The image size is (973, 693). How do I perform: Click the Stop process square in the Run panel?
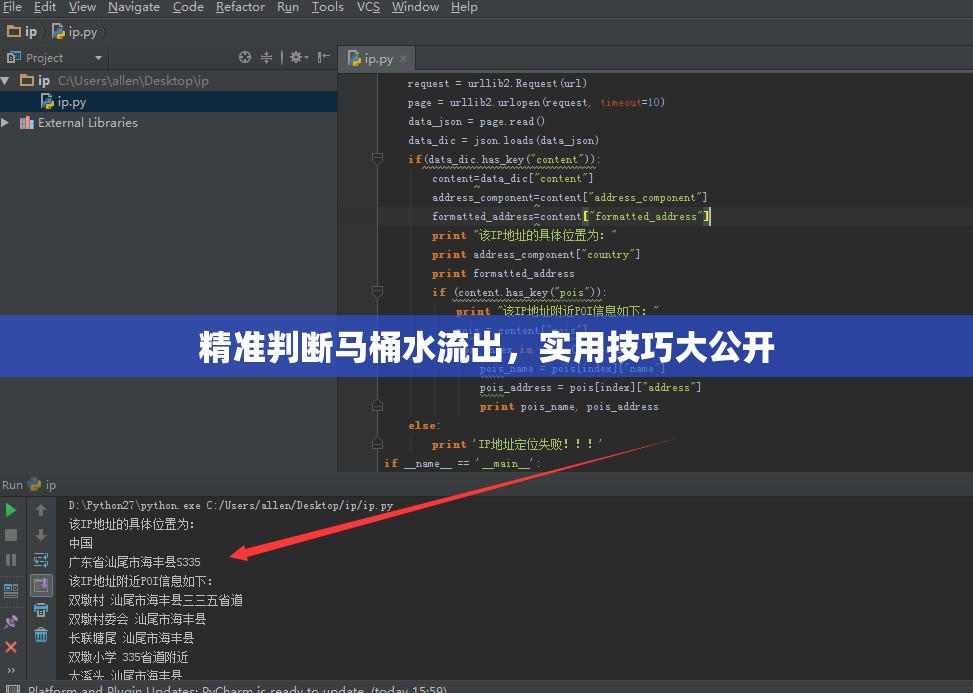click(11, 535)
